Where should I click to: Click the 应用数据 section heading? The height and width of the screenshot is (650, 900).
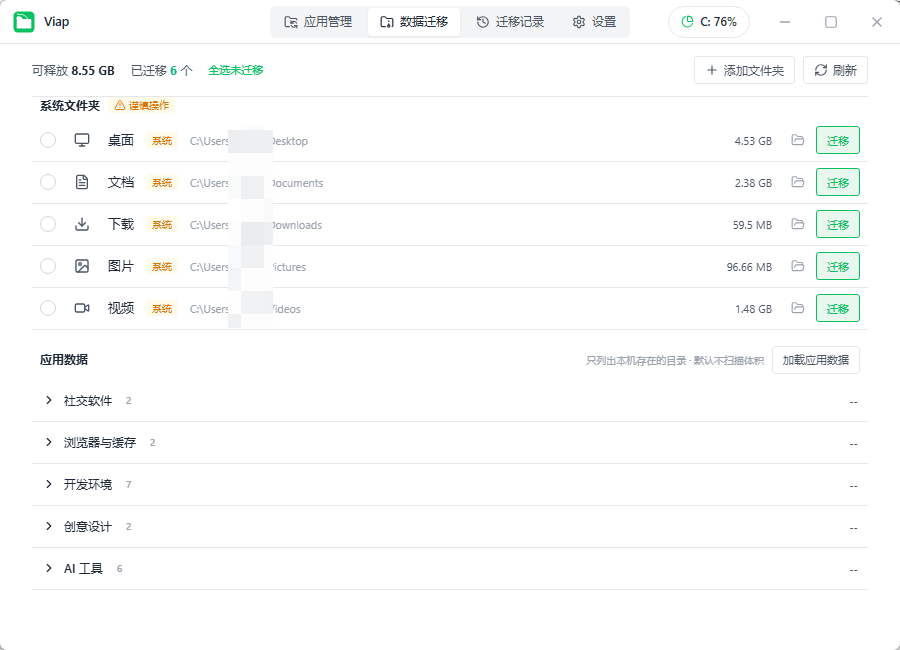[64, 360]
